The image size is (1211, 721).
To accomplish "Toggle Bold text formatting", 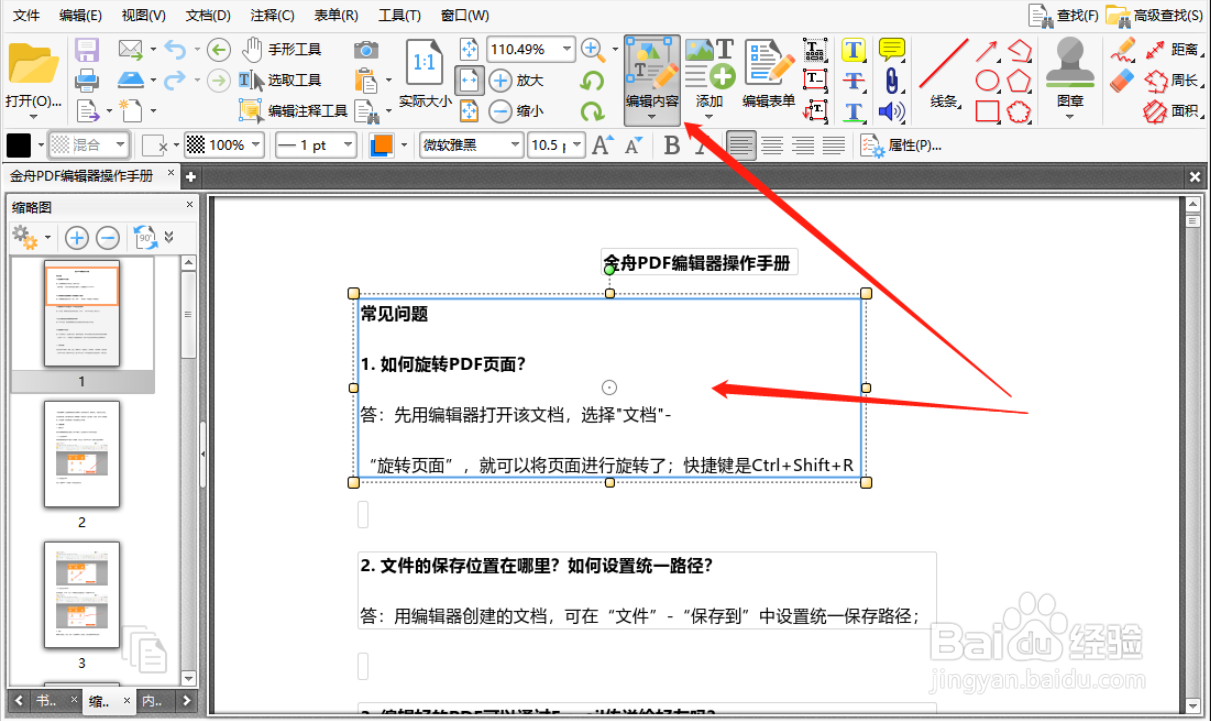I will (672, 146).
